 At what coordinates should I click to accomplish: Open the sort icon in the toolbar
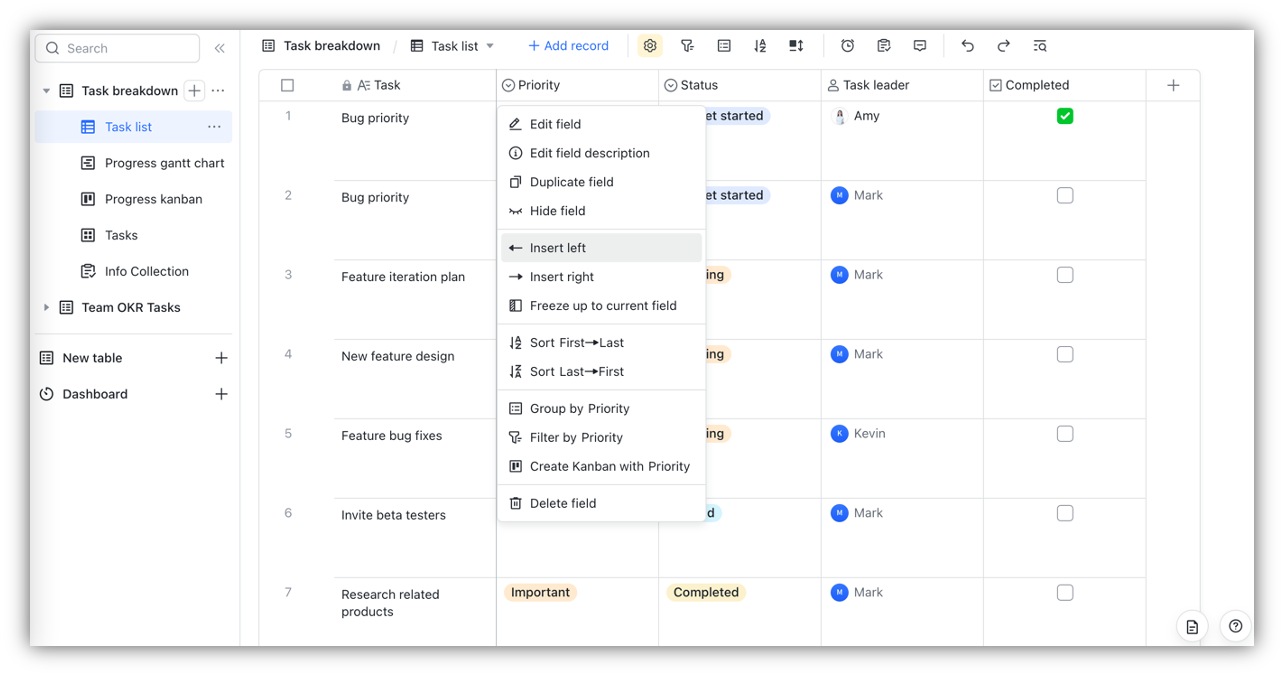759,45
